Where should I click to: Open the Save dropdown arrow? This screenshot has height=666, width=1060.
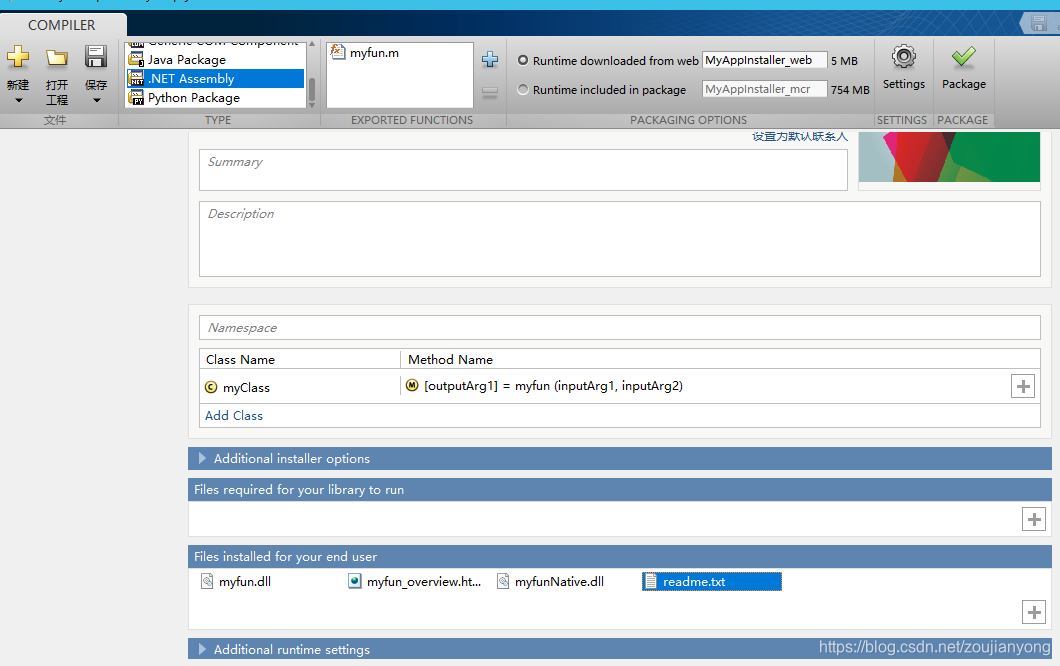pyautogui.click(x=96, y=100)
